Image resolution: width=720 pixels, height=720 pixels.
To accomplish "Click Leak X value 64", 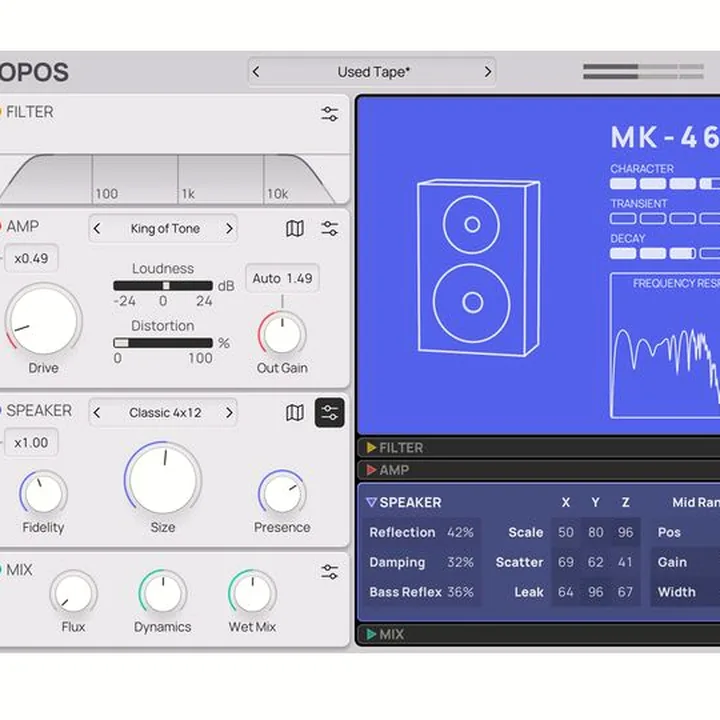I will click(566, 592).
